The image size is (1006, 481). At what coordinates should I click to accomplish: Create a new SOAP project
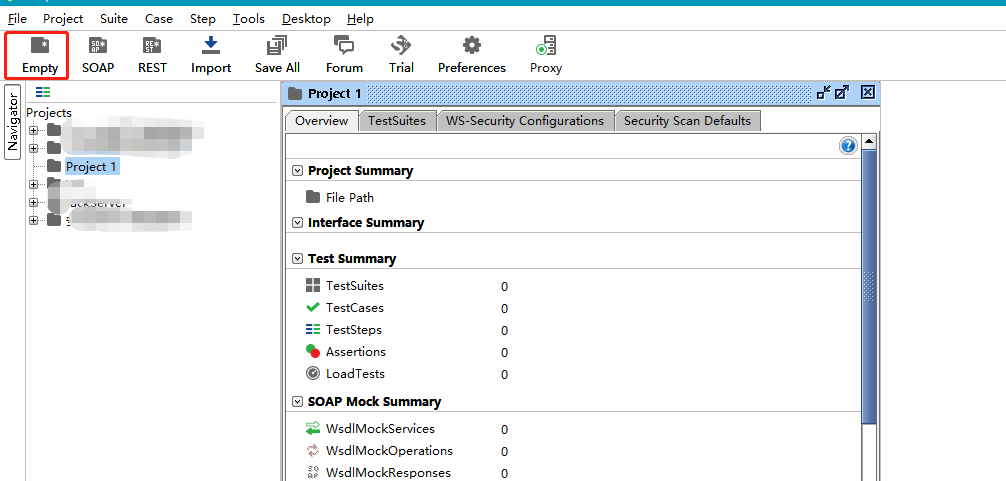(98, 55)
